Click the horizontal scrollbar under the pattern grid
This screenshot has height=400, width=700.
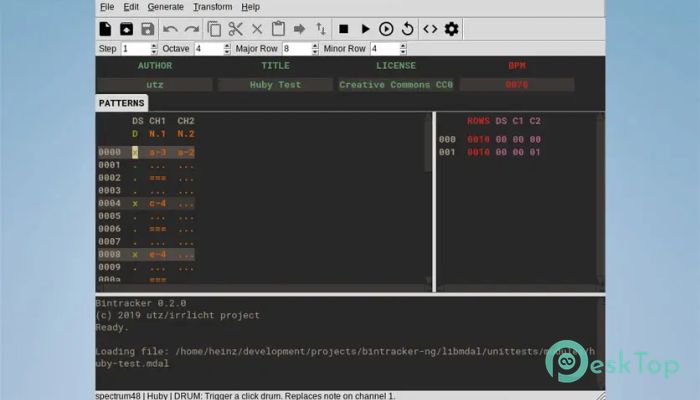263,289
